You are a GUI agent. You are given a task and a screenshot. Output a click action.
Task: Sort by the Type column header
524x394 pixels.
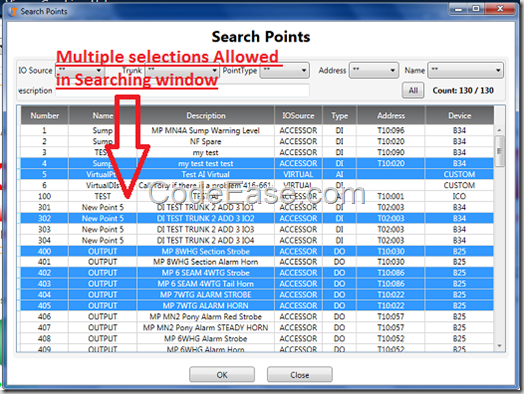point(340,116)
